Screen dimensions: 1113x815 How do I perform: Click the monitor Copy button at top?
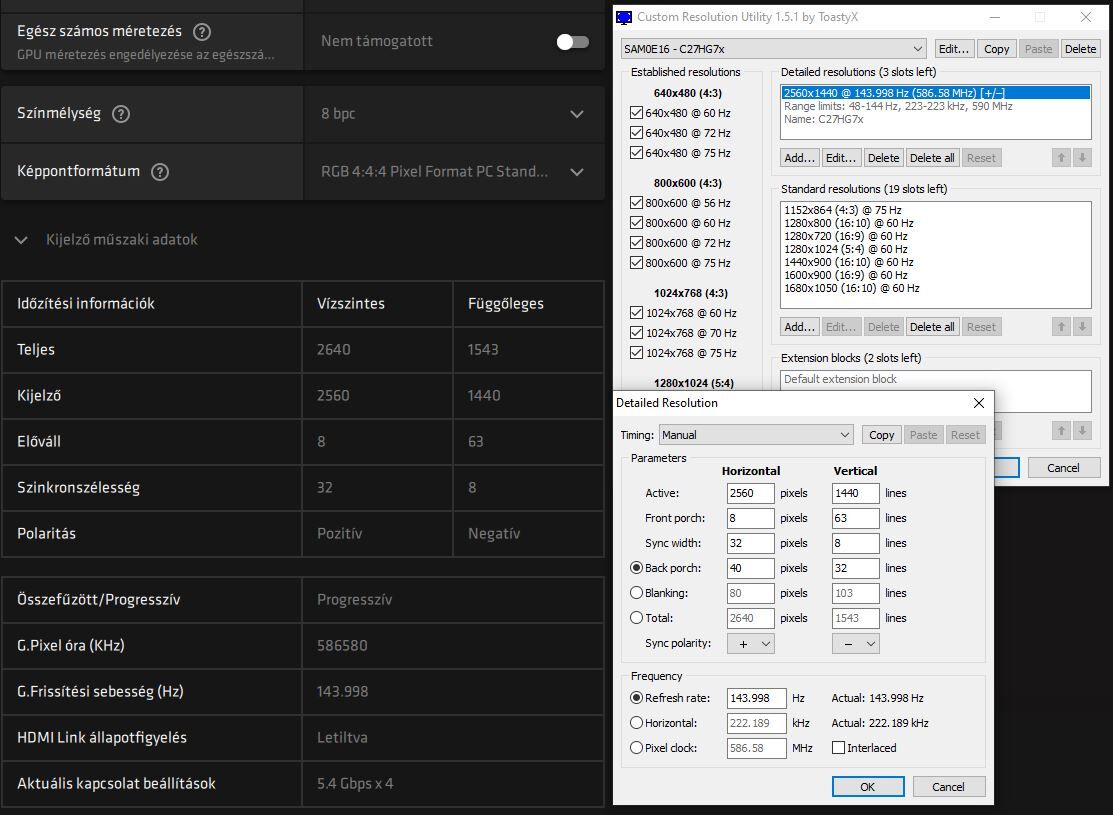coord(997,49)
